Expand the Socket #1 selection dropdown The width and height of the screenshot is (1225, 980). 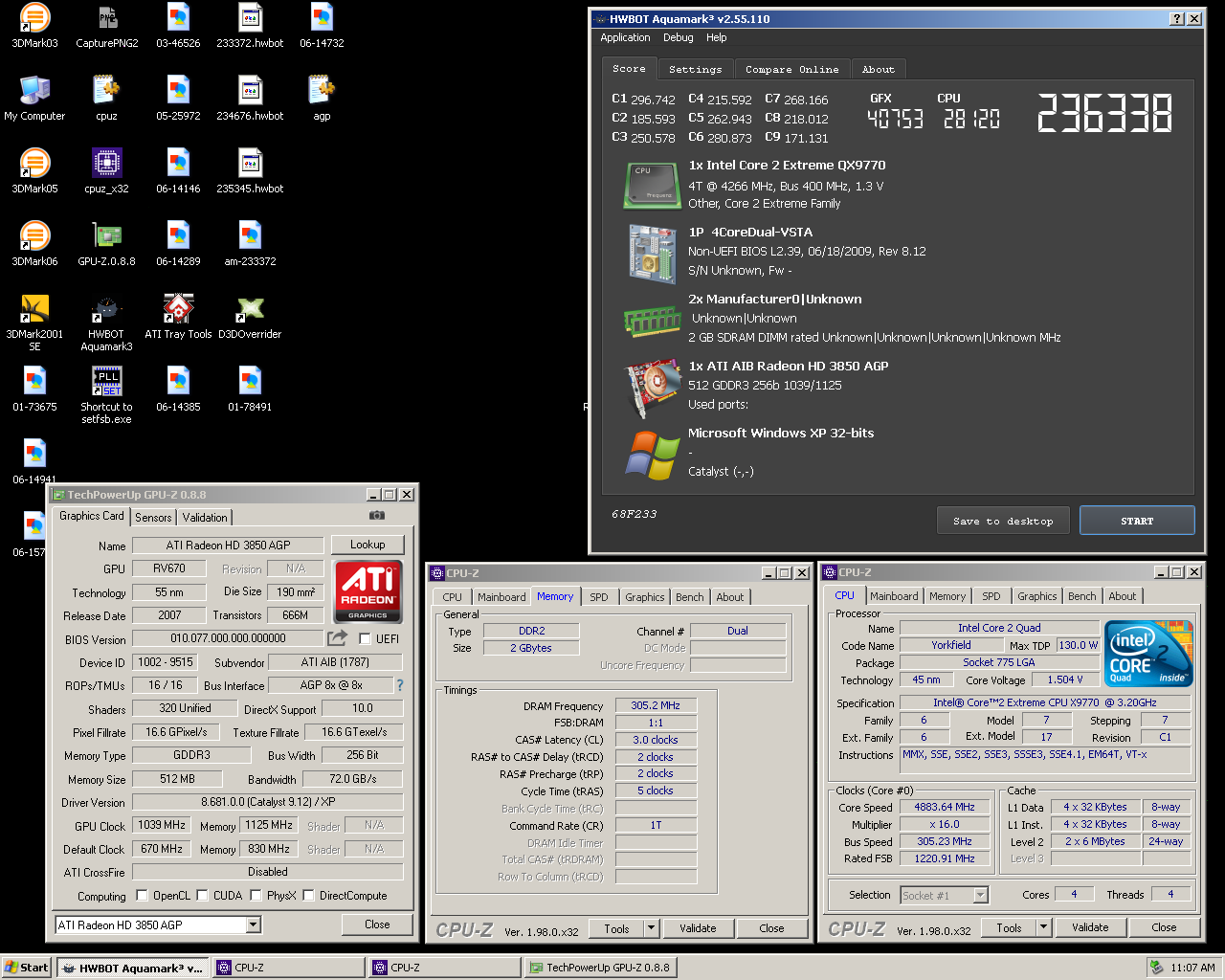(x=980, y=895)
